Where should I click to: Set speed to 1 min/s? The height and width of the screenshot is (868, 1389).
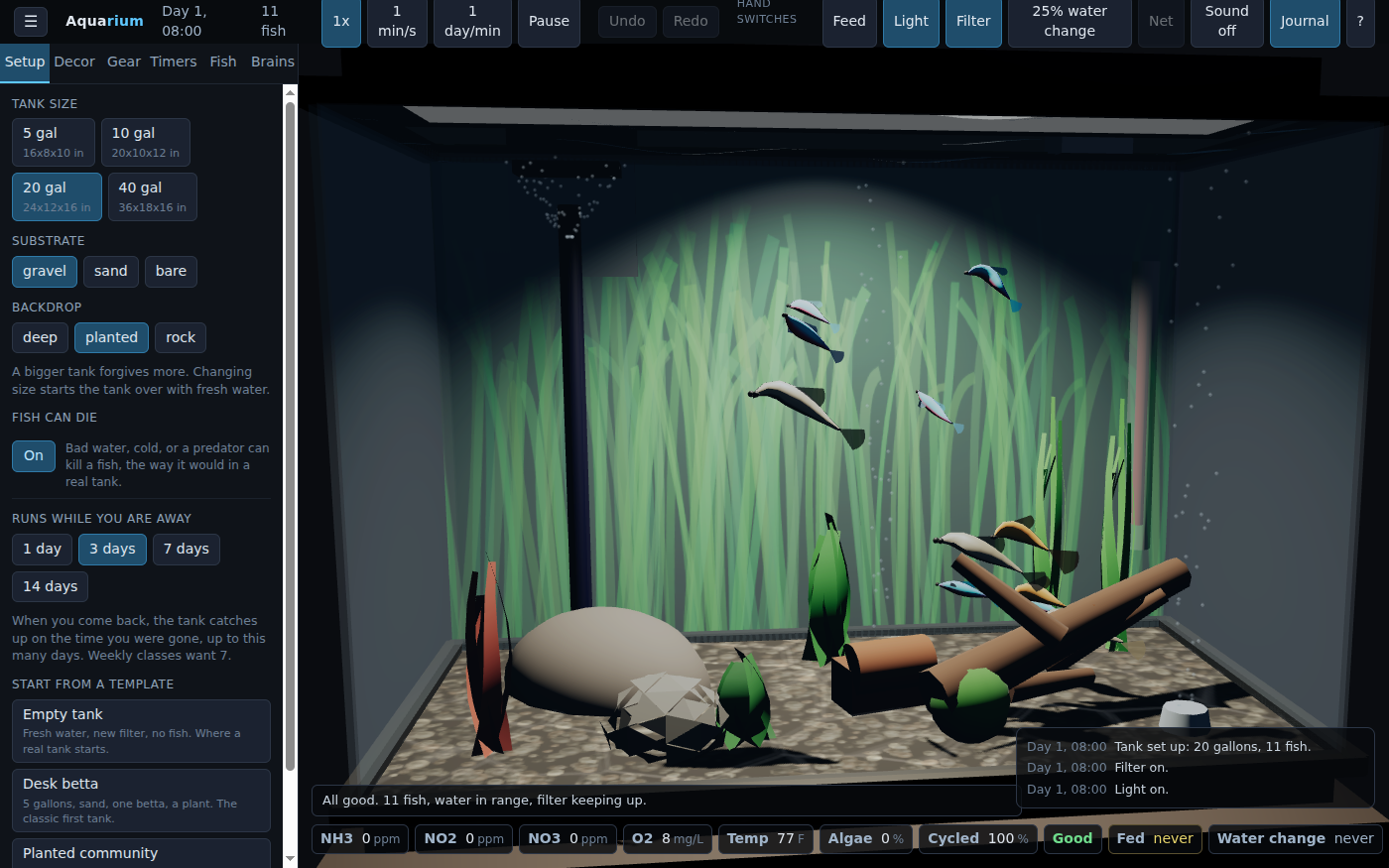tap(397, 21)
